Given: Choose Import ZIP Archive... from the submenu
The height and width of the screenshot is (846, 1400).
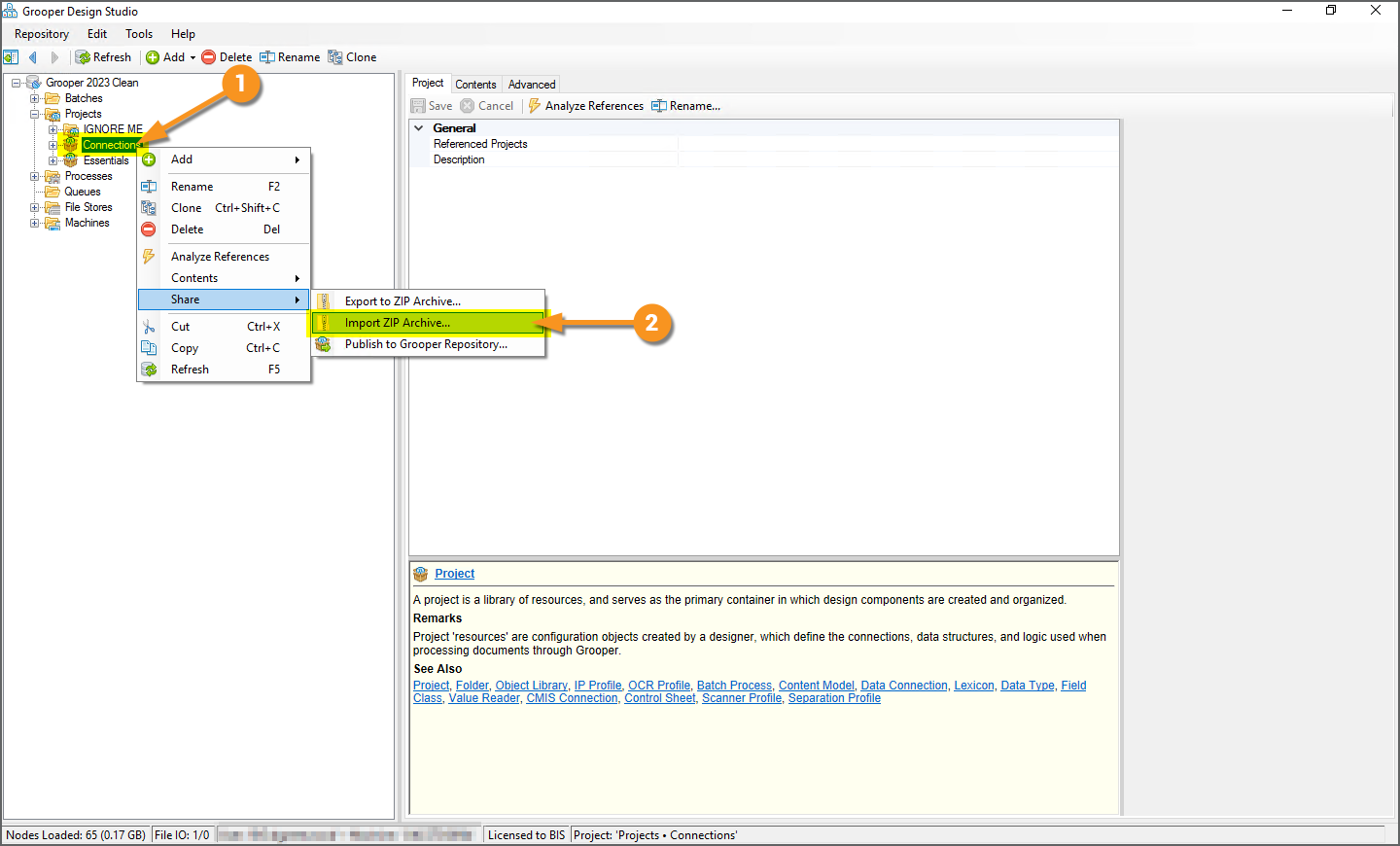Looking at the screenshot, I should (x=398, y=323).
